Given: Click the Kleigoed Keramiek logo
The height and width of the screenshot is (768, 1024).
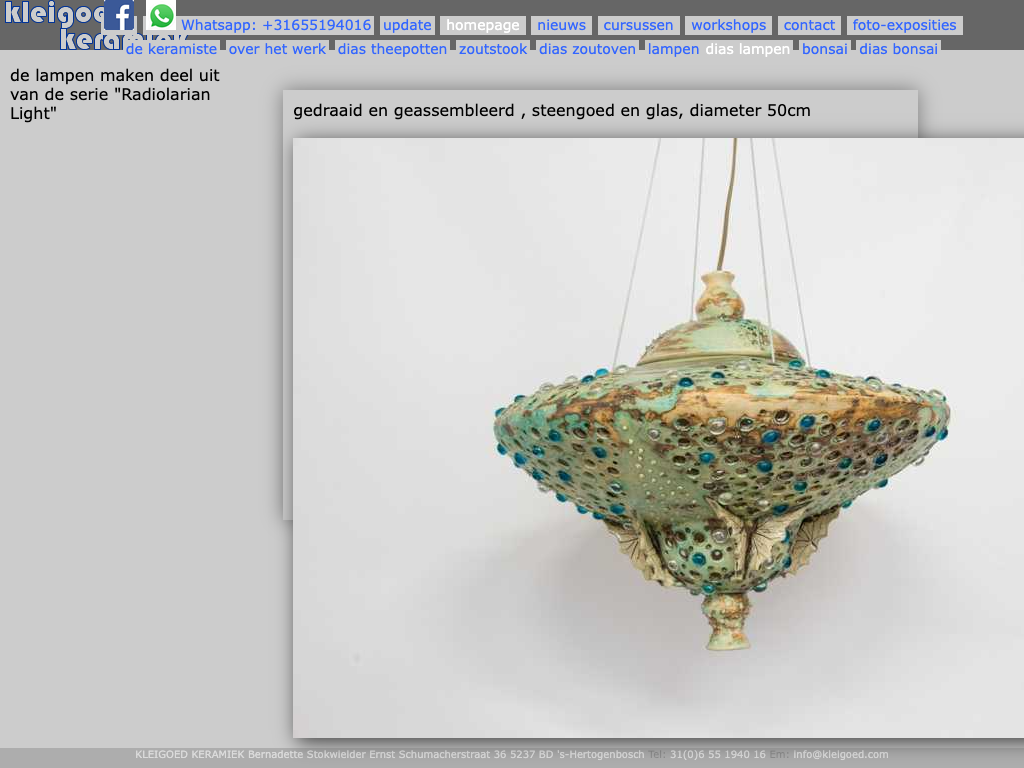Looking at the screenshot, I should click(50, 16).
